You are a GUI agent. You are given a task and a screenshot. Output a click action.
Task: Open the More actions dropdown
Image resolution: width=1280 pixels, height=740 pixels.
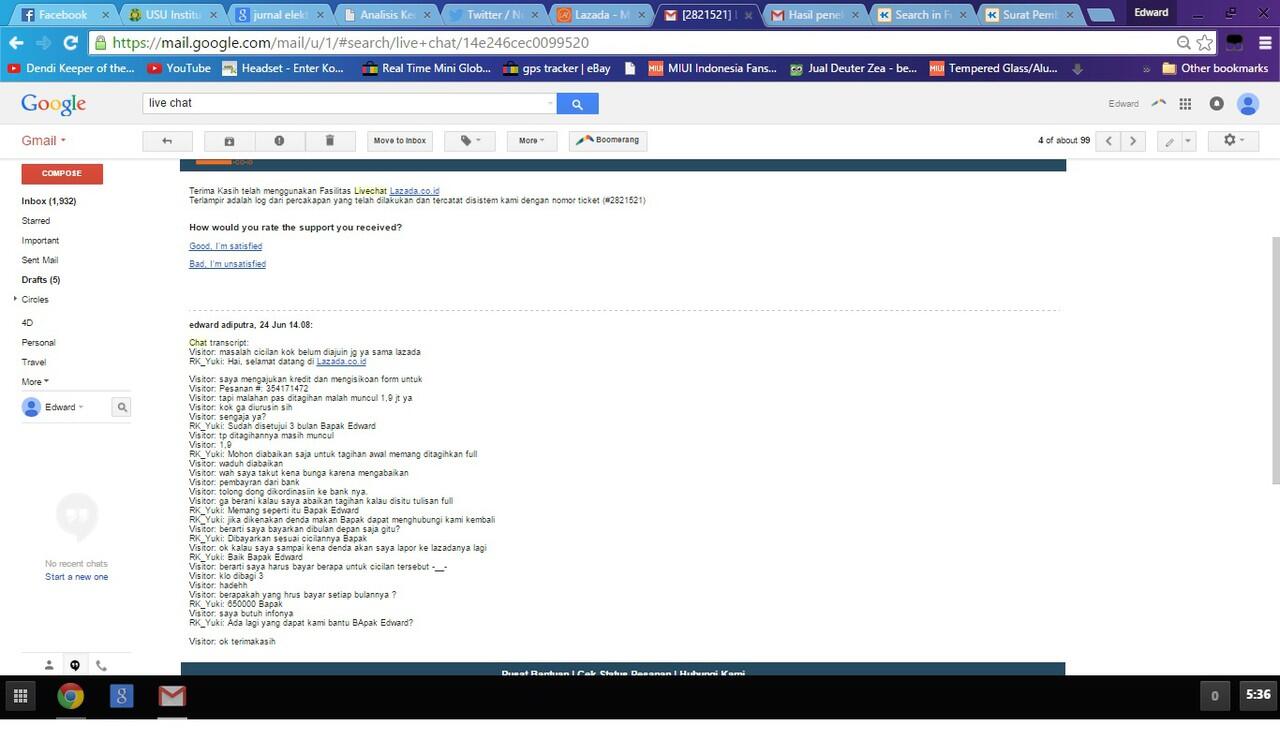pyautogui.click(x=532, y=141)
